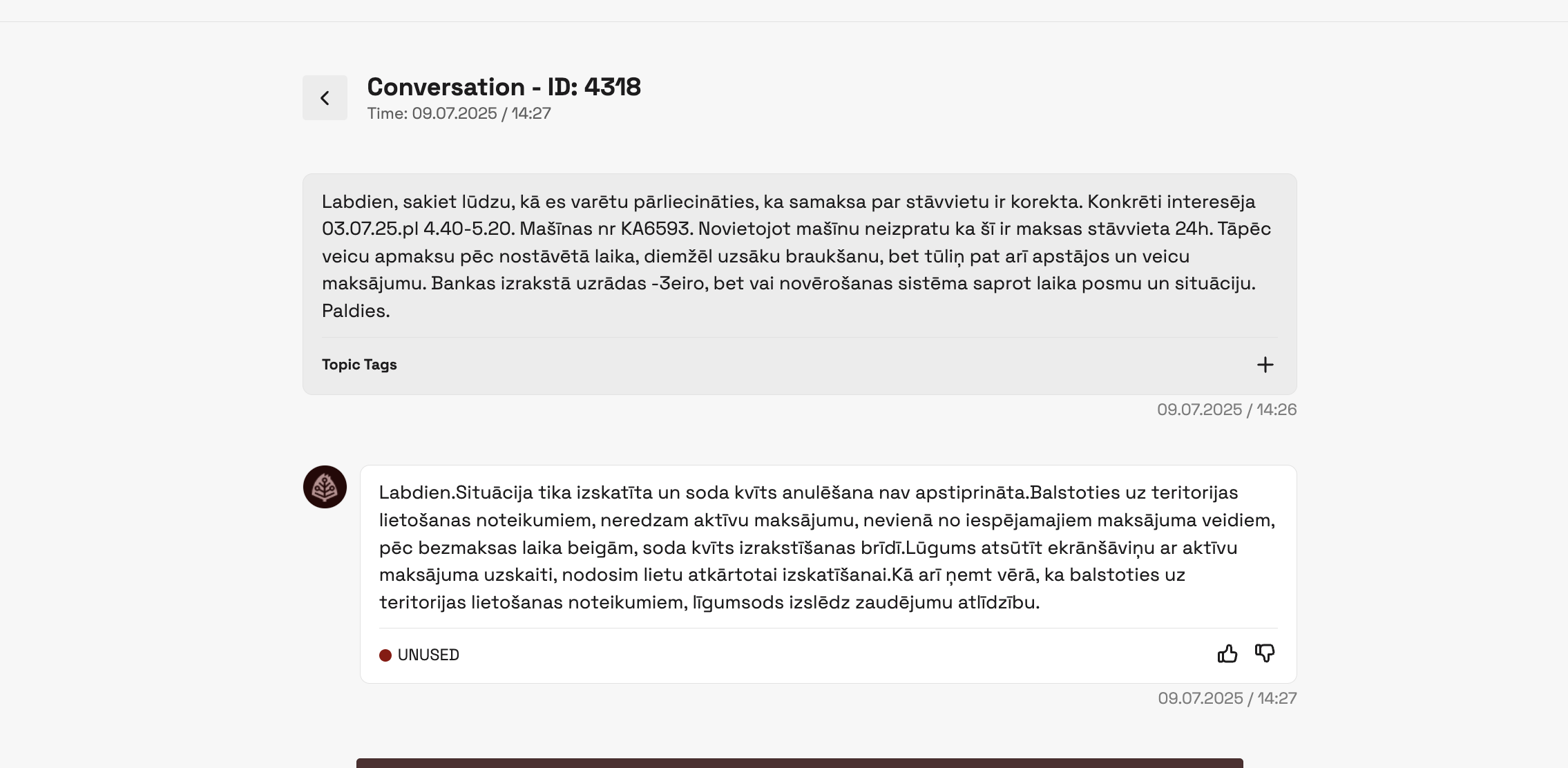This screenshot has height=768, width=1568.
Task: Click the 09.07.2025 / 14:26 message timestamp
Action: point(1227,410)
